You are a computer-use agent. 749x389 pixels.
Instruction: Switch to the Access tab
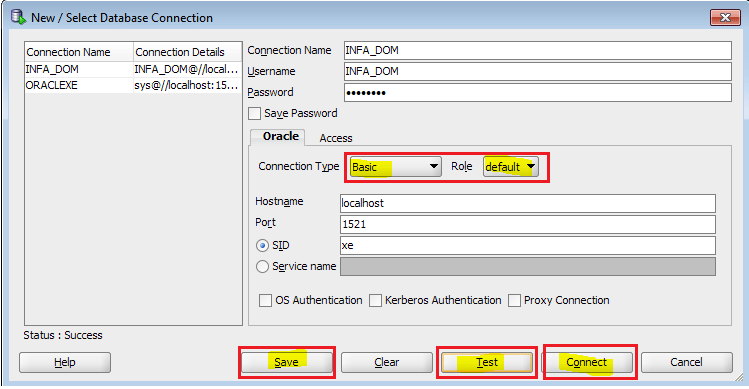(336, 138)
